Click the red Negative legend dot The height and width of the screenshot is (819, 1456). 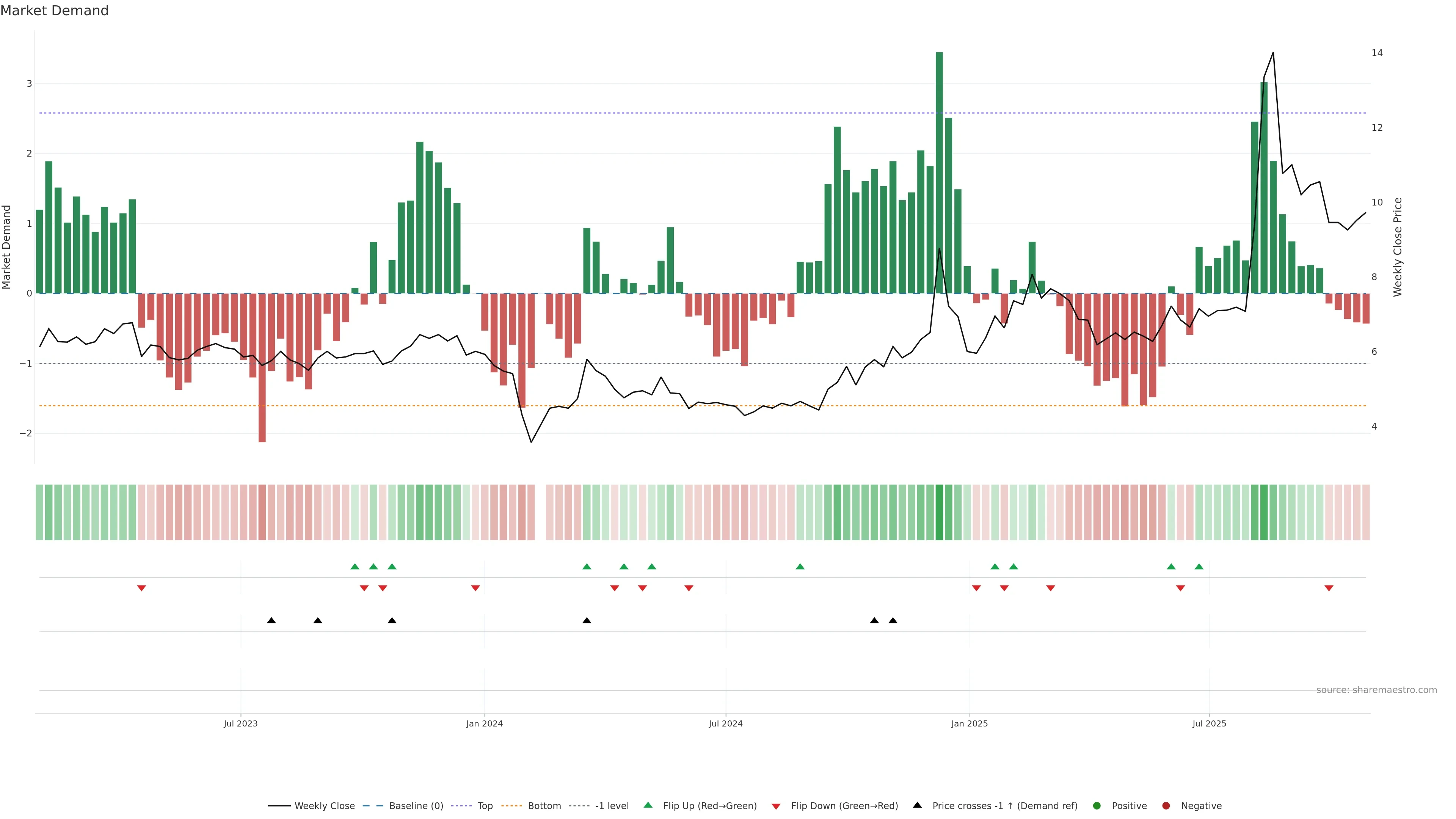tap(1166, 806)
